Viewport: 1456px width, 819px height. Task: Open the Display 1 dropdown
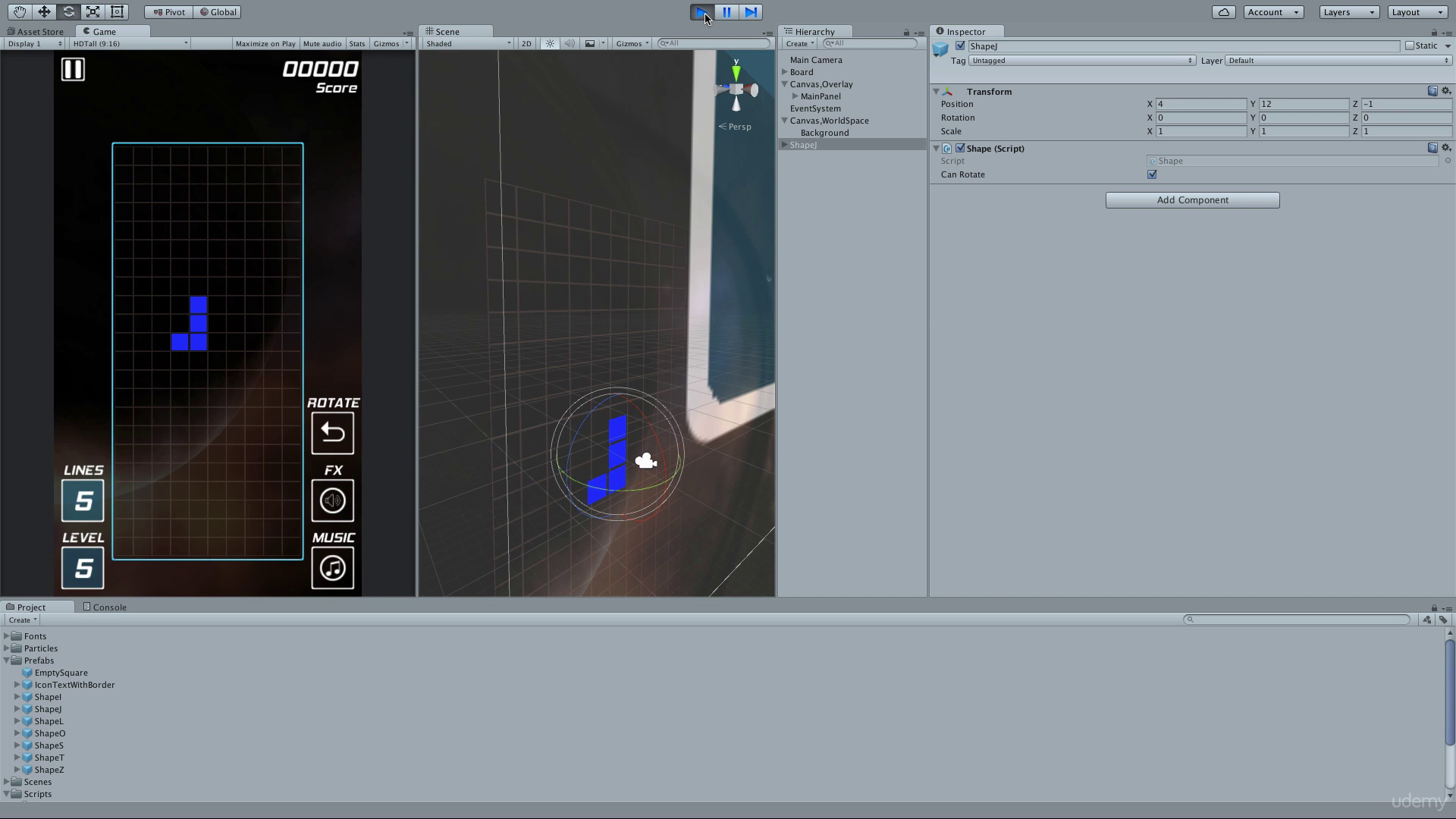pos(35,43)
